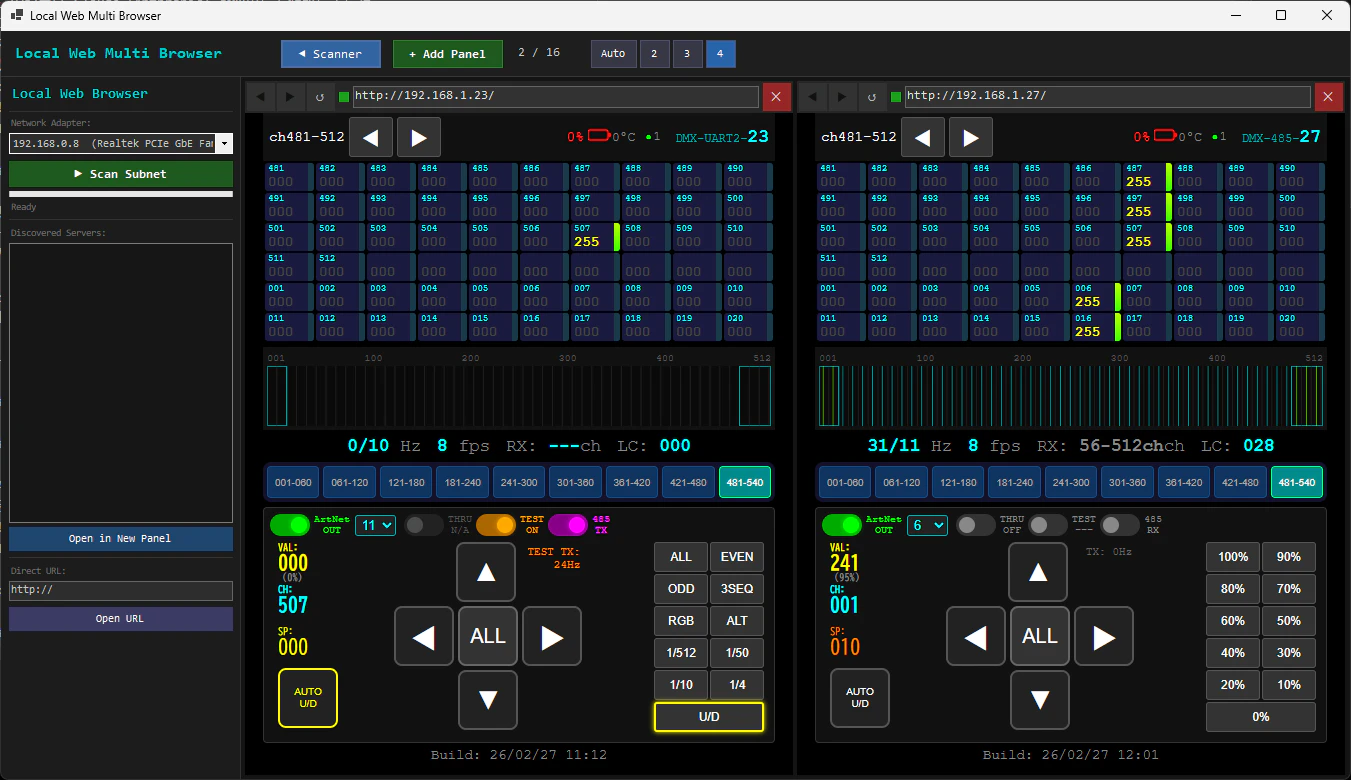
Task: Go back in the 192.168.1.23 panel
Action: pos(261,97)
